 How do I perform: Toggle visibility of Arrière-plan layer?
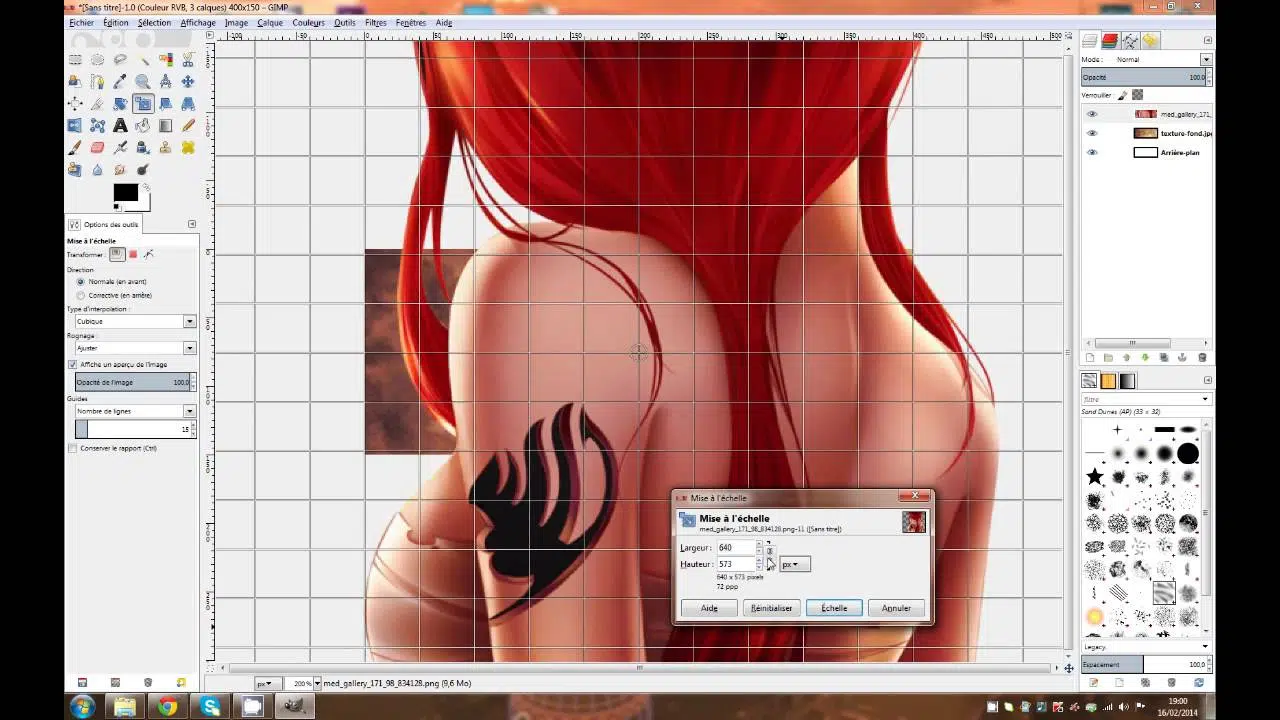[x=1092, y=152]
